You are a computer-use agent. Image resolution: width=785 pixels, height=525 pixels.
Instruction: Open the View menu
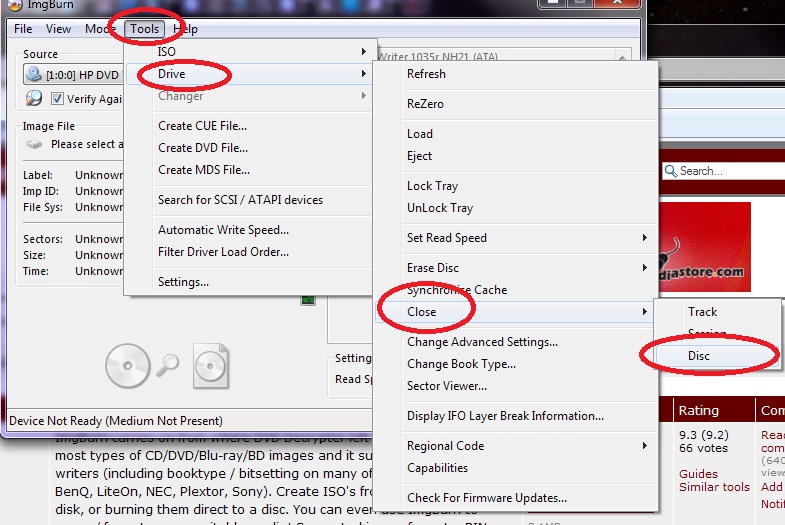[59, 29]
